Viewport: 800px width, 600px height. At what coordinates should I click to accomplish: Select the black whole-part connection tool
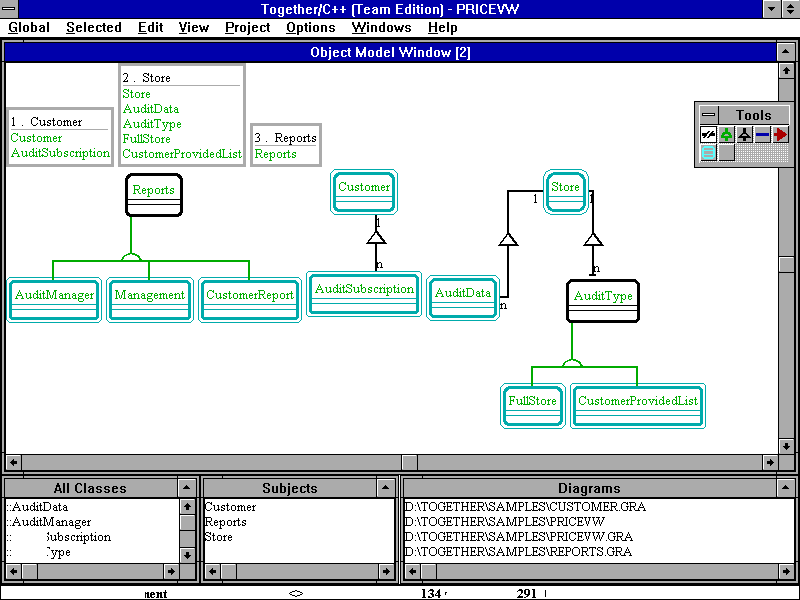pyautogui.click(x=744, y=134)
